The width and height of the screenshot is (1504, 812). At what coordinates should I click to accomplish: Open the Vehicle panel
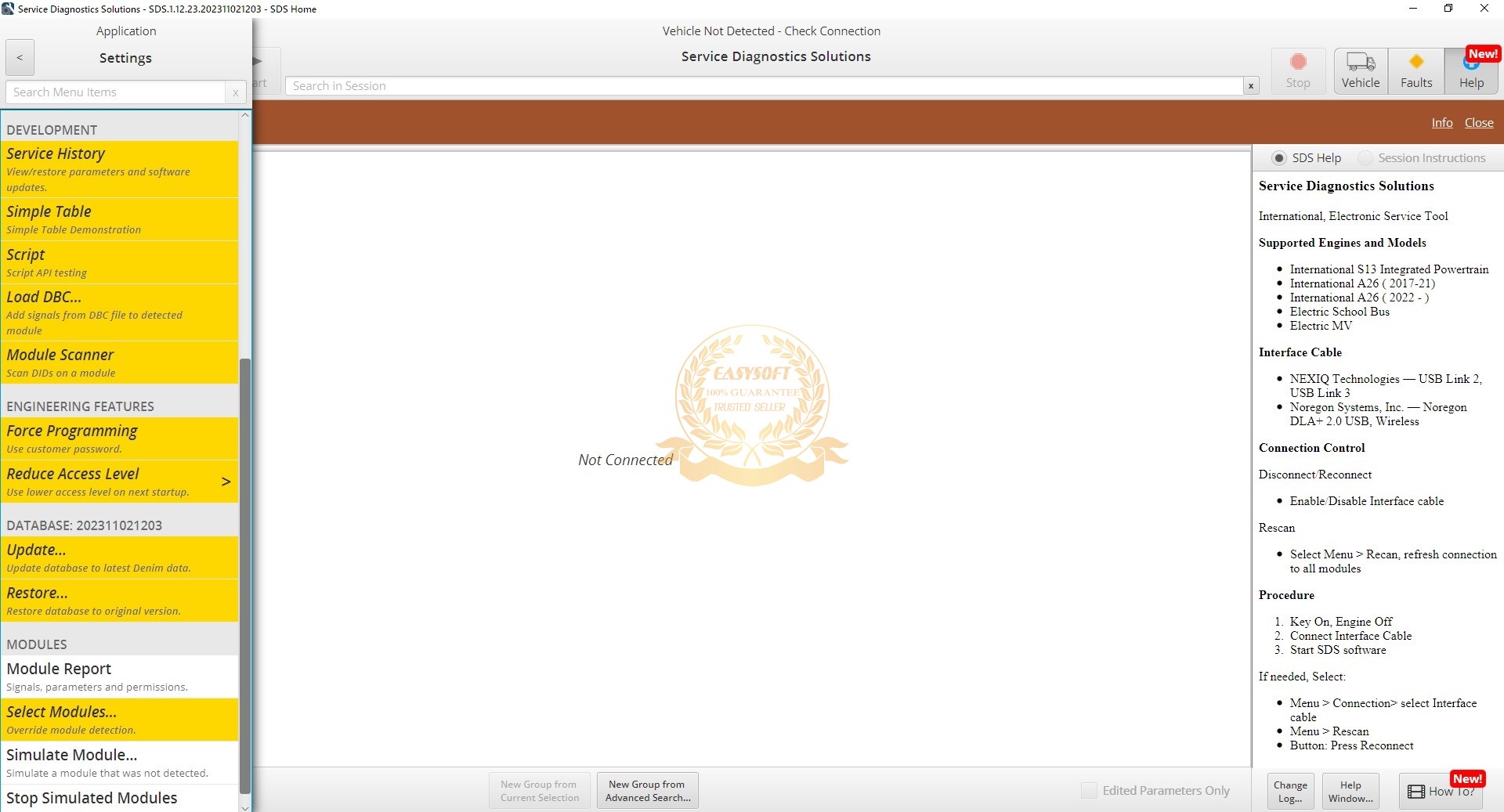[1361, 71]
